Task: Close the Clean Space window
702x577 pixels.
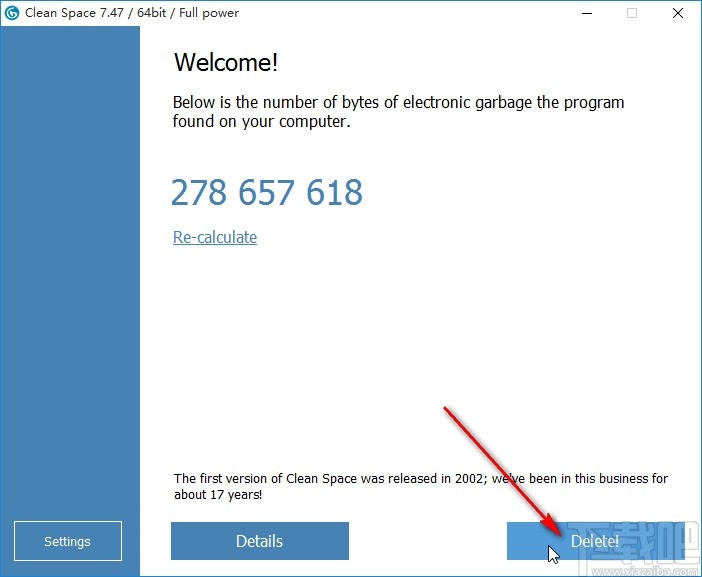Action: [678, 13]
